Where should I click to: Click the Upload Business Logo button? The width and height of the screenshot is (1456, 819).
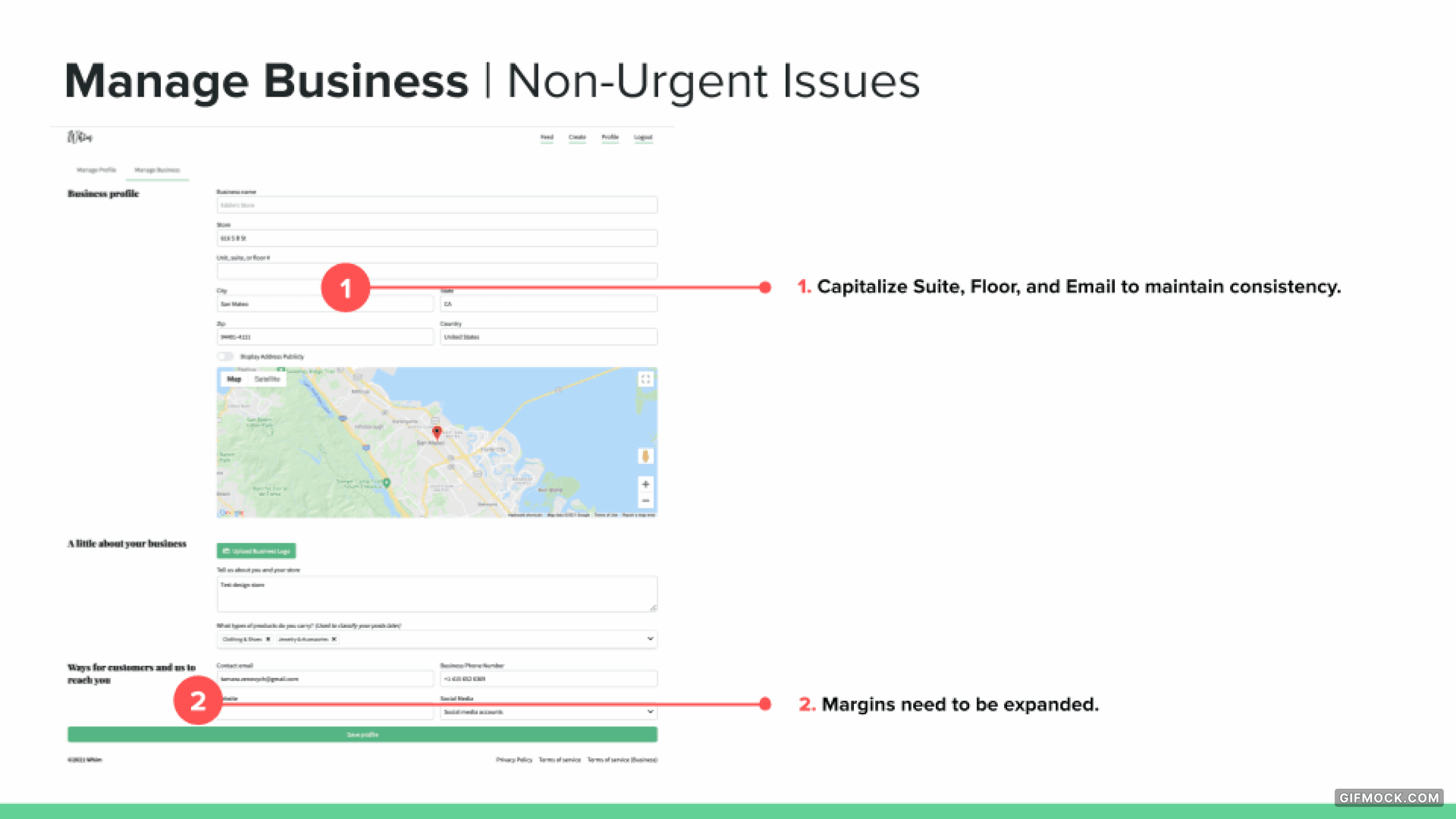click(256, 550)
